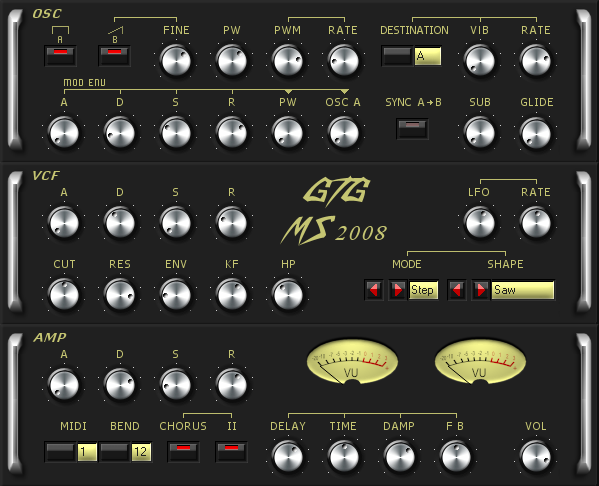599x486 pixels.
Task: Adjust the PW knob in OSC top row
Action: click(x=232, y=61)
